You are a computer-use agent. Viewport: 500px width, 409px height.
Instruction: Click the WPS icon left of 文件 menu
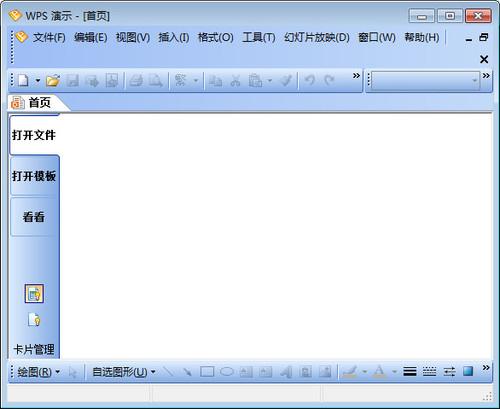(21, 37)
